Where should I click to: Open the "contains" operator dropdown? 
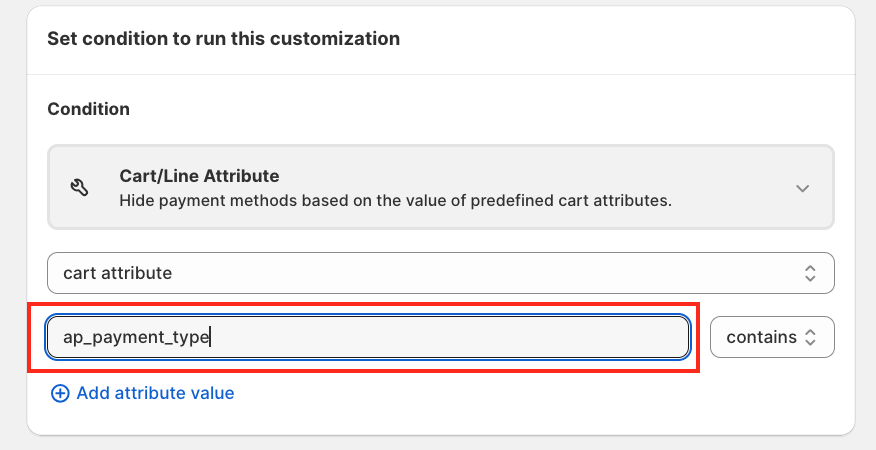(771, 337)
